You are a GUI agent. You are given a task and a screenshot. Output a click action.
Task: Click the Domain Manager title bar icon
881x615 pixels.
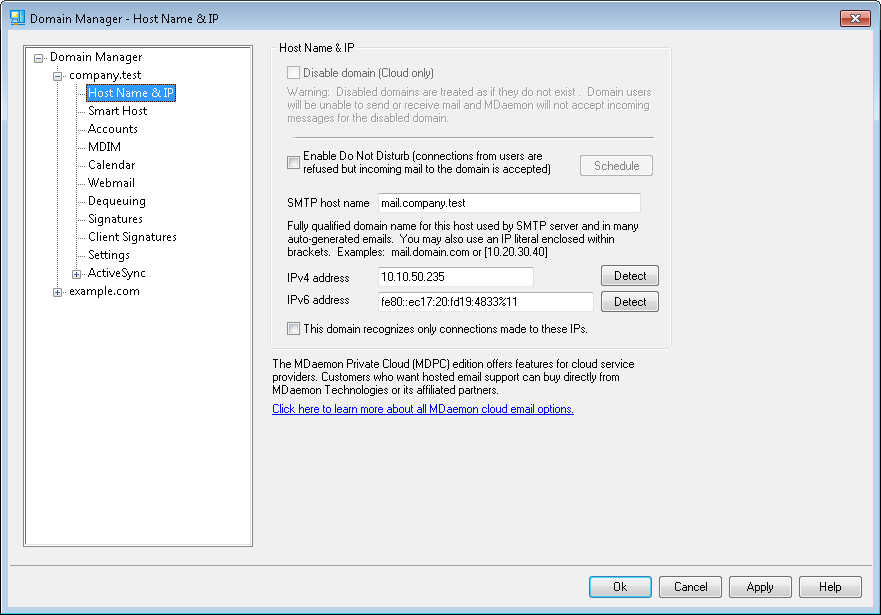17,18
